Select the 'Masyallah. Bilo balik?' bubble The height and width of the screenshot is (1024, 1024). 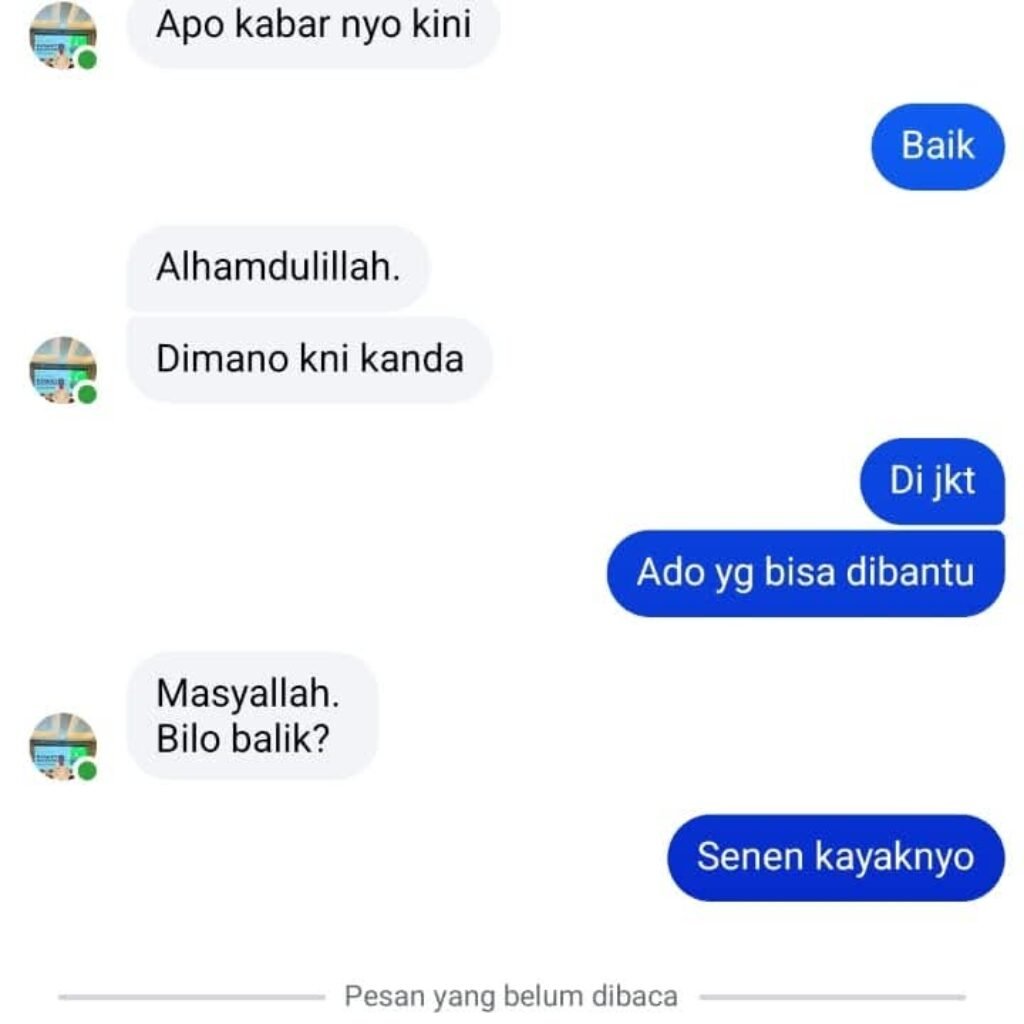(x=252, y=715)
